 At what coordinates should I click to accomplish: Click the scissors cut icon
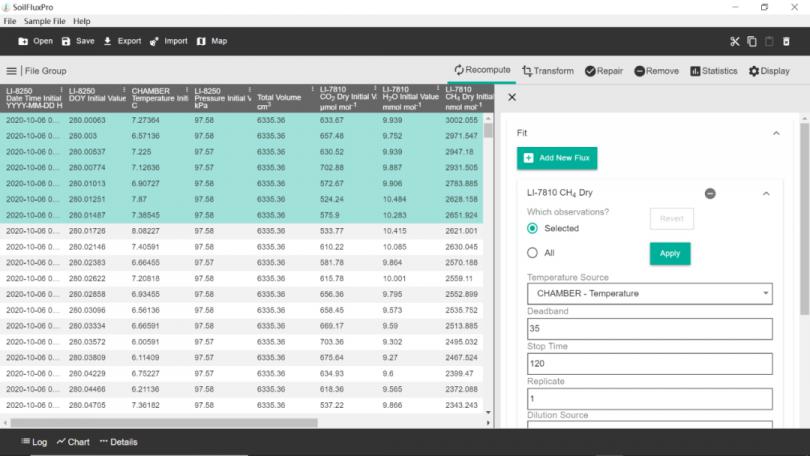click(735, 41)
